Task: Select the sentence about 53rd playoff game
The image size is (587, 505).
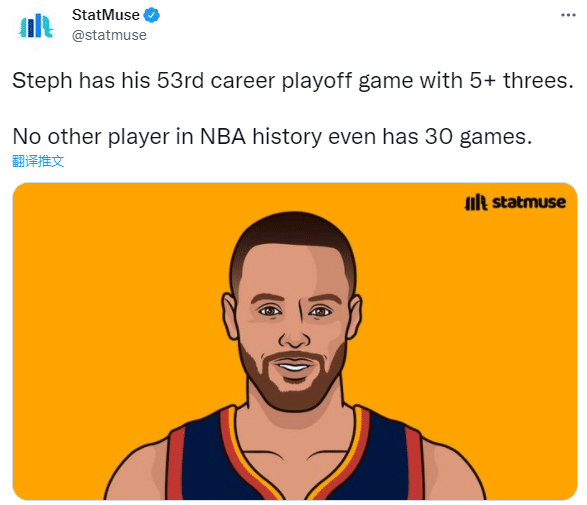Action: tap(293, 80)
